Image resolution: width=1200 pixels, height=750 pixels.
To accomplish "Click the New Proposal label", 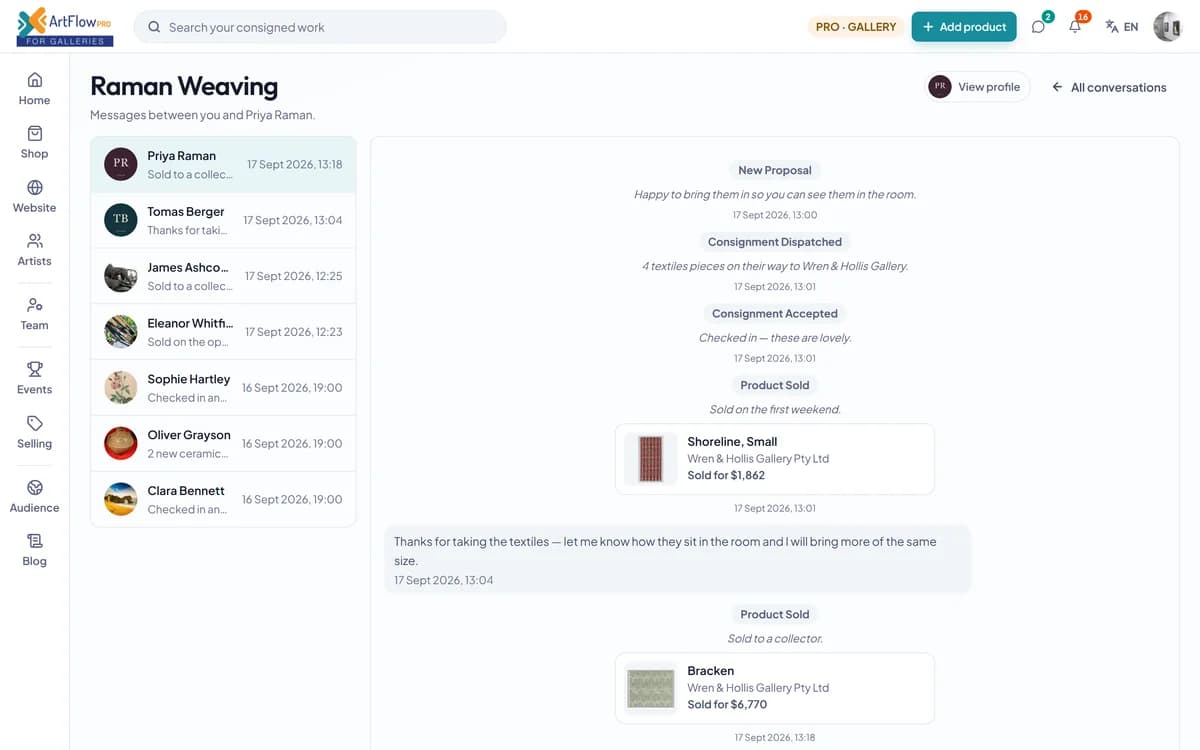I will (775, 170).
